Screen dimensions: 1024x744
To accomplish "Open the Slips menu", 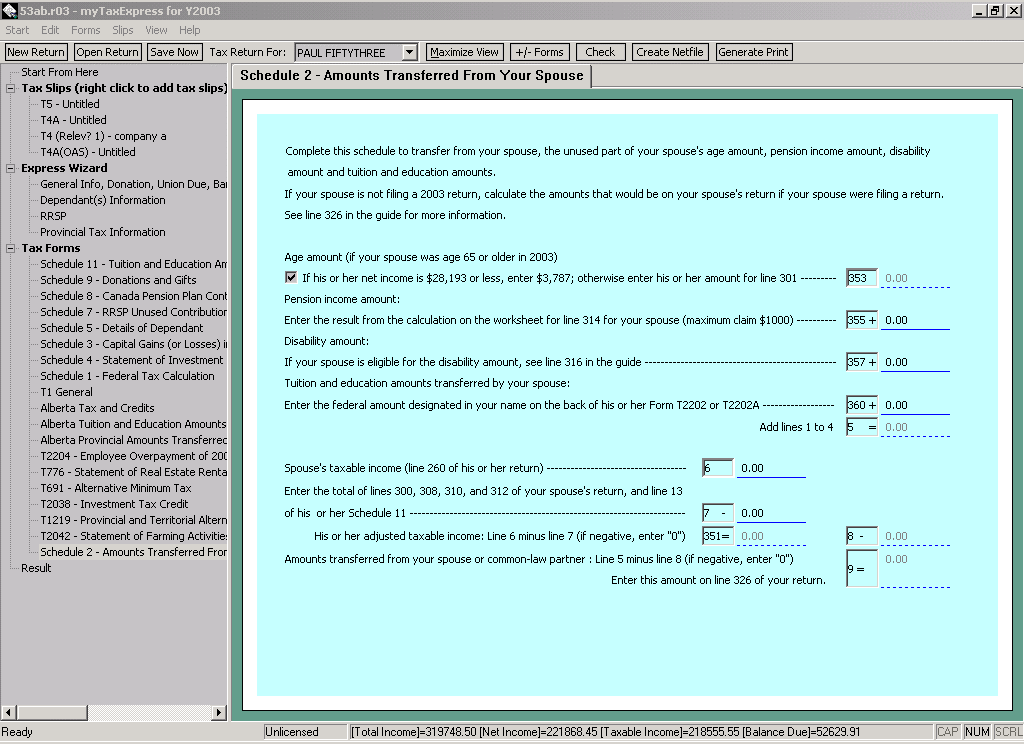I will click(x=122, y=30).
